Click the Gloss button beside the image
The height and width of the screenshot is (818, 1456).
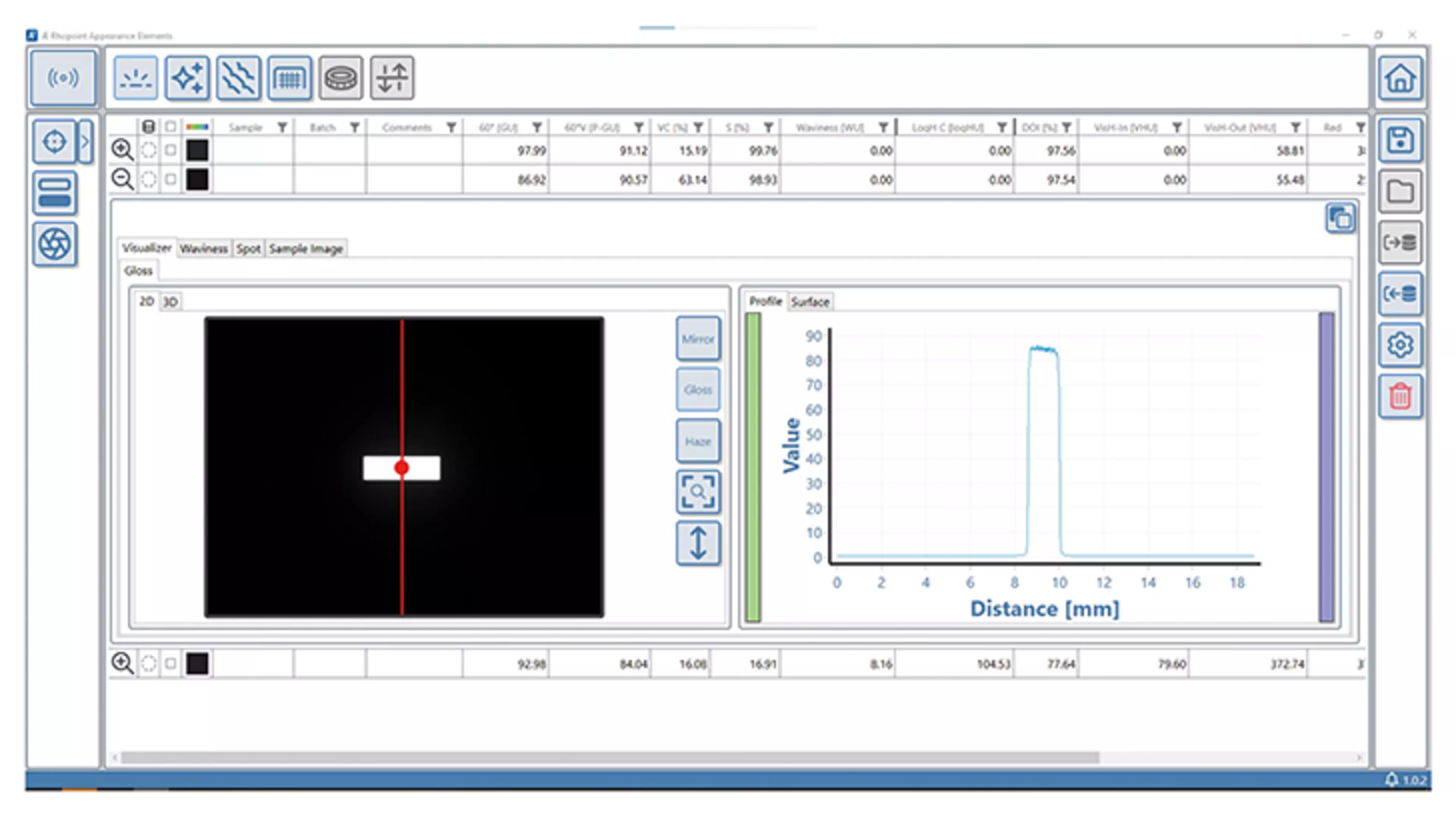[698, 389]
